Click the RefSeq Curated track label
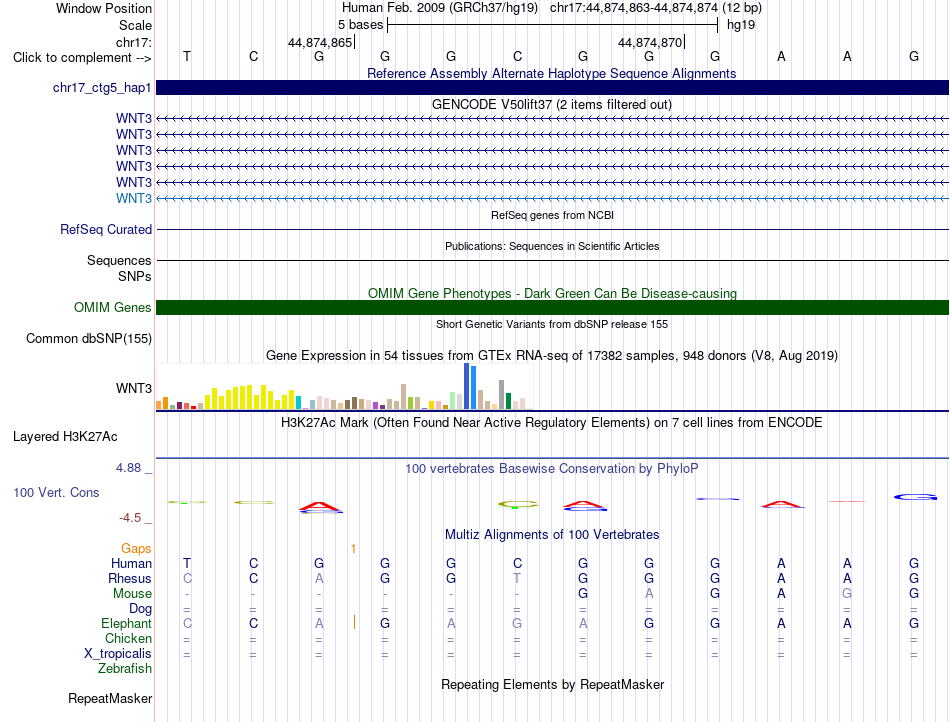The height and width of the screenshot is (722, 950). pyautogui.click(x=106, y=230)
